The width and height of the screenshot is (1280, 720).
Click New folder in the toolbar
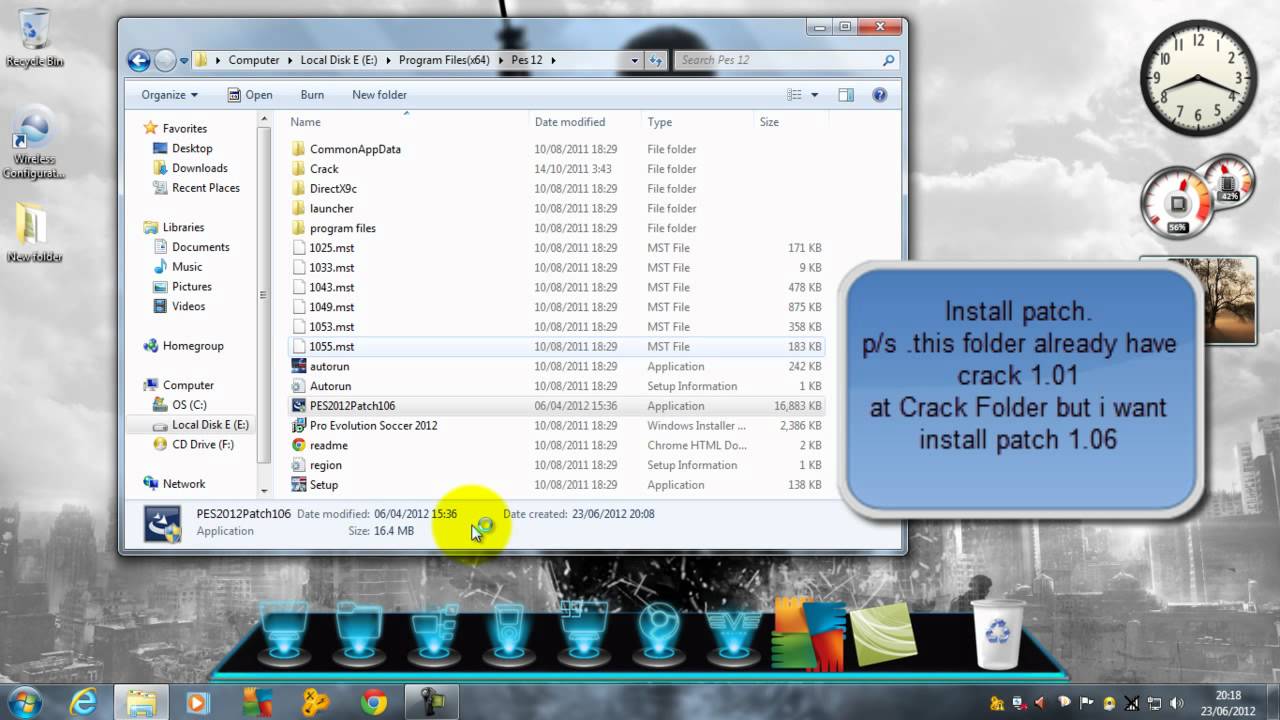(x=379, y=95)
